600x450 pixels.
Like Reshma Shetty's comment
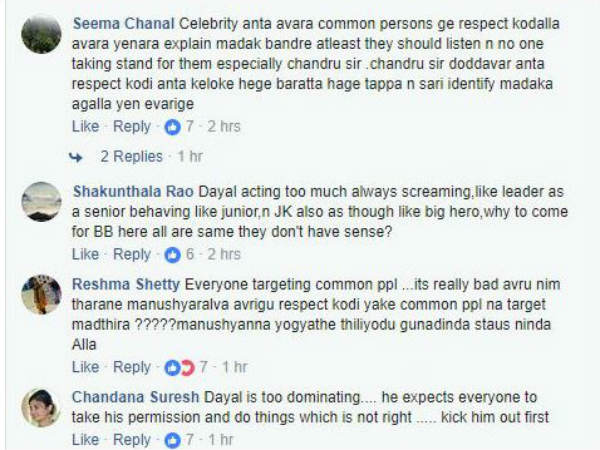86,367
